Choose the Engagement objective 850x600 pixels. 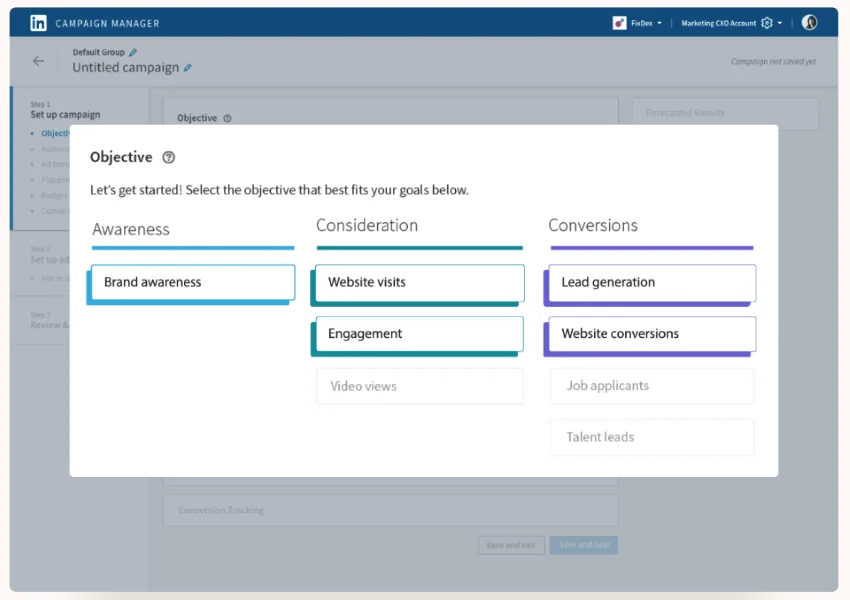coord(420,334)
